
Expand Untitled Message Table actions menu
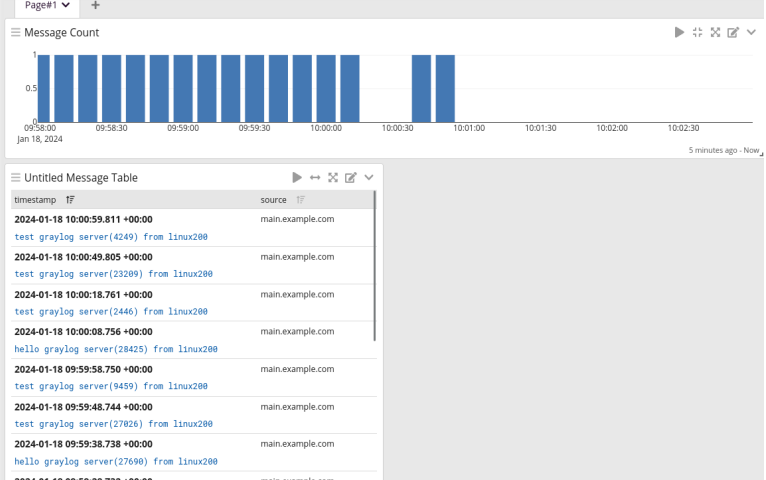click(x=369, y=177)
